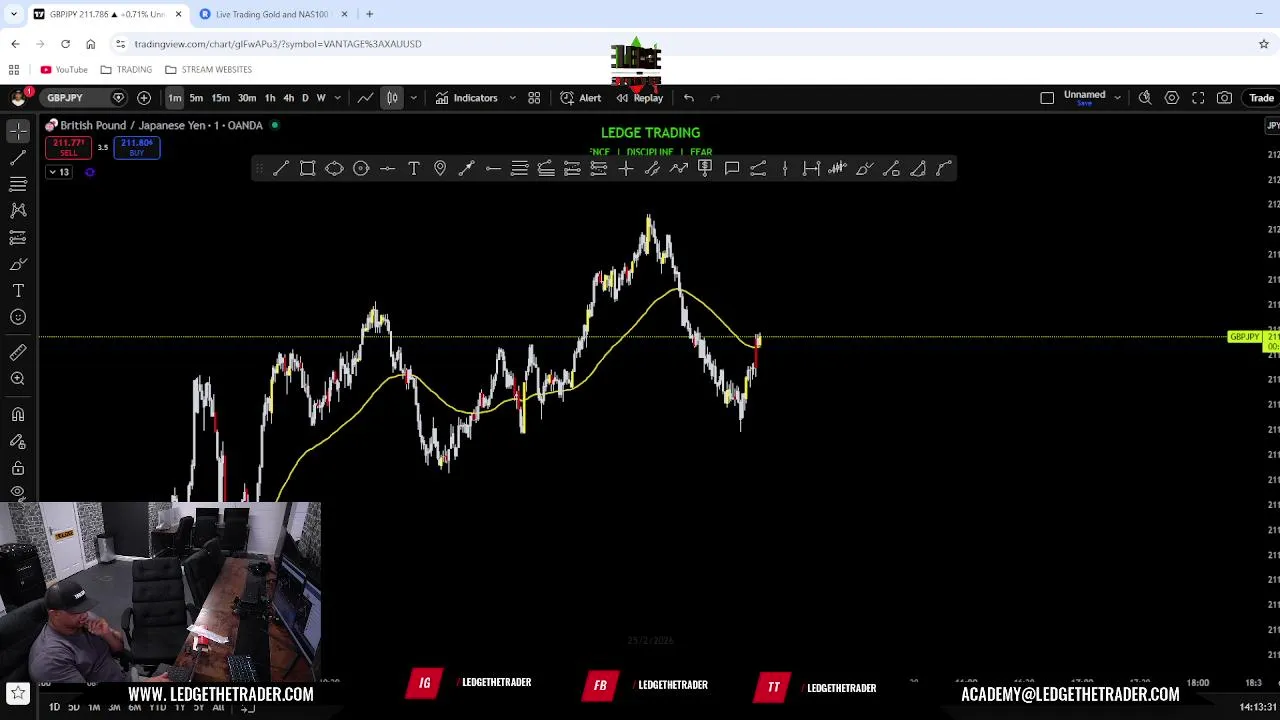Select the text tool in left sidebar
The image size is (1280, 720).
[18, 290]
